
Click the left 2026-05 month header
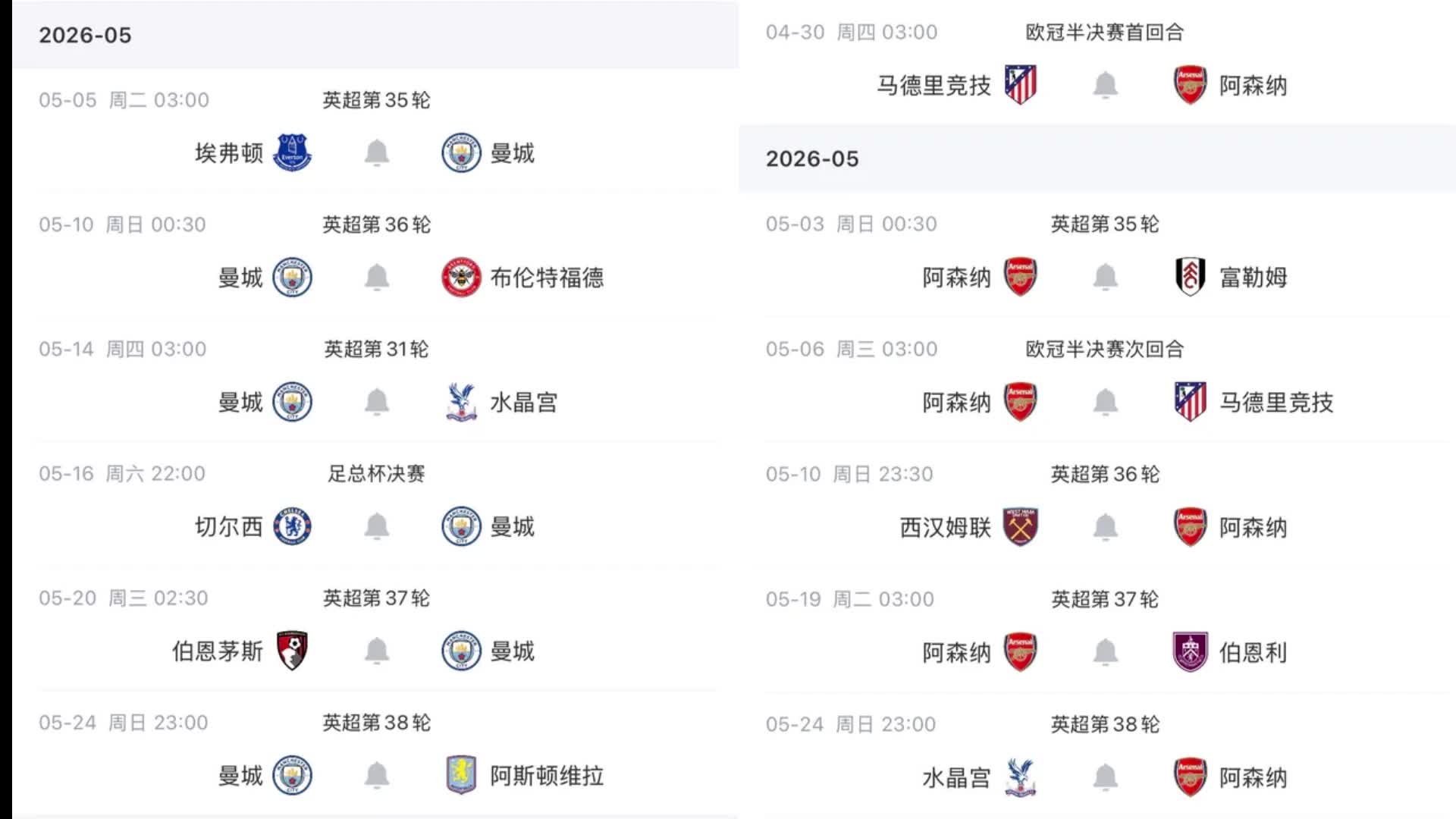click(85, 35)
